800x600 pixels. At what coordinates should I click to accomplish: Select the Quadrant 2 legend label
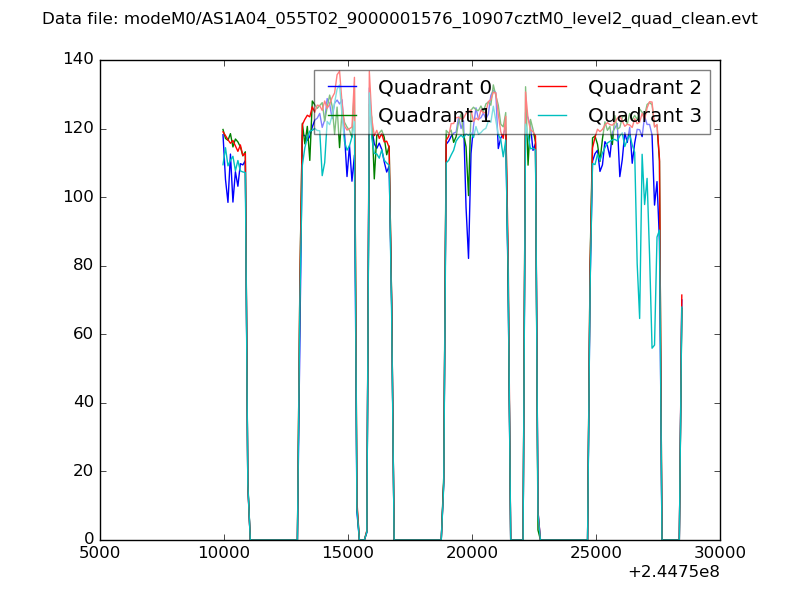click(644, 87)
